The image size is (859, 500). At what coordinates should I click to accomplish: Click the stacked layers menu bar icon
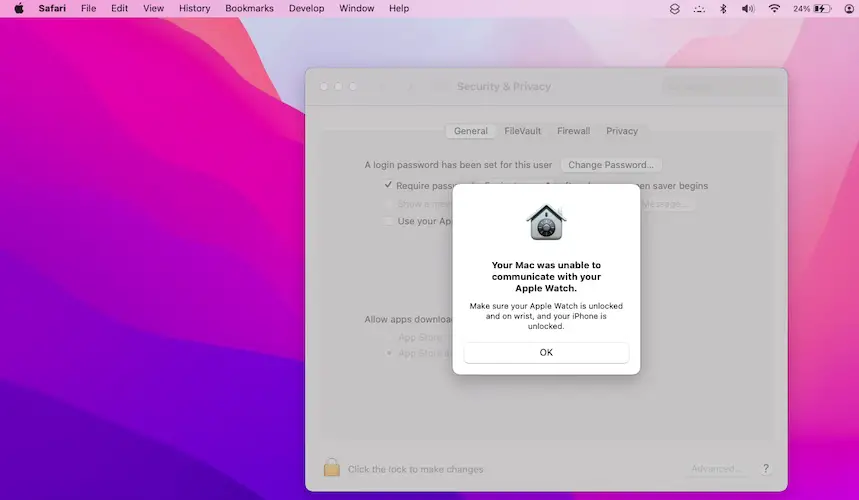point(674,8)
